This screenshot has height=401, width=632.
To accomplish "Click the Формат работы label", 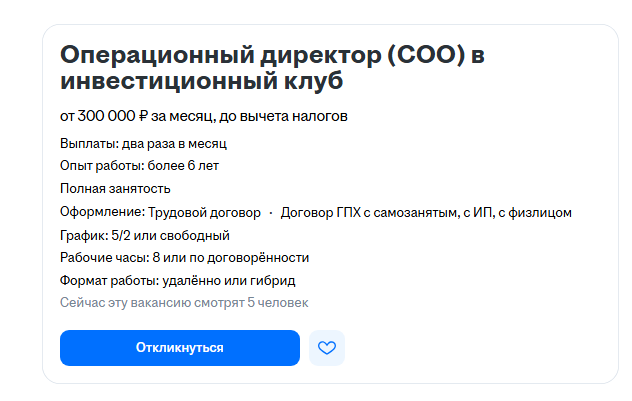I will [105, 281].
